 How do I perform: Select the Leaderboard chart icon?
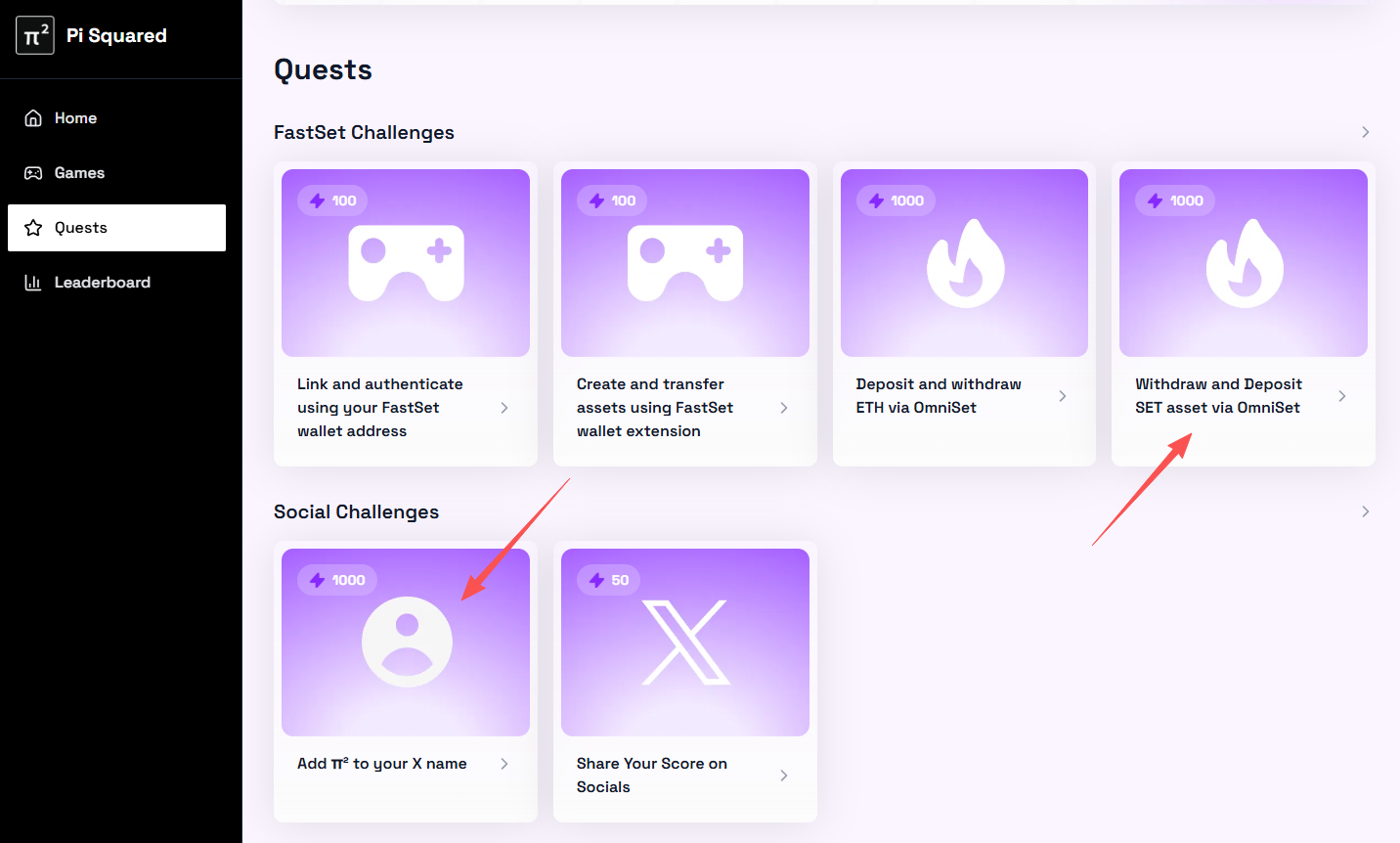point(33,282)
